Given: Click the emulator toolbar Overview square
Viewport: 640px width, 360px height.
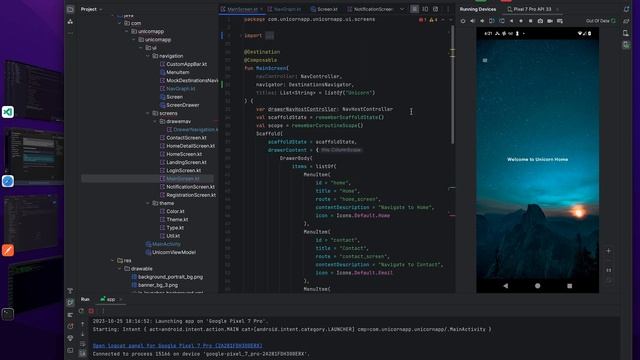Looking at the screenshot, I should point(531,21).
